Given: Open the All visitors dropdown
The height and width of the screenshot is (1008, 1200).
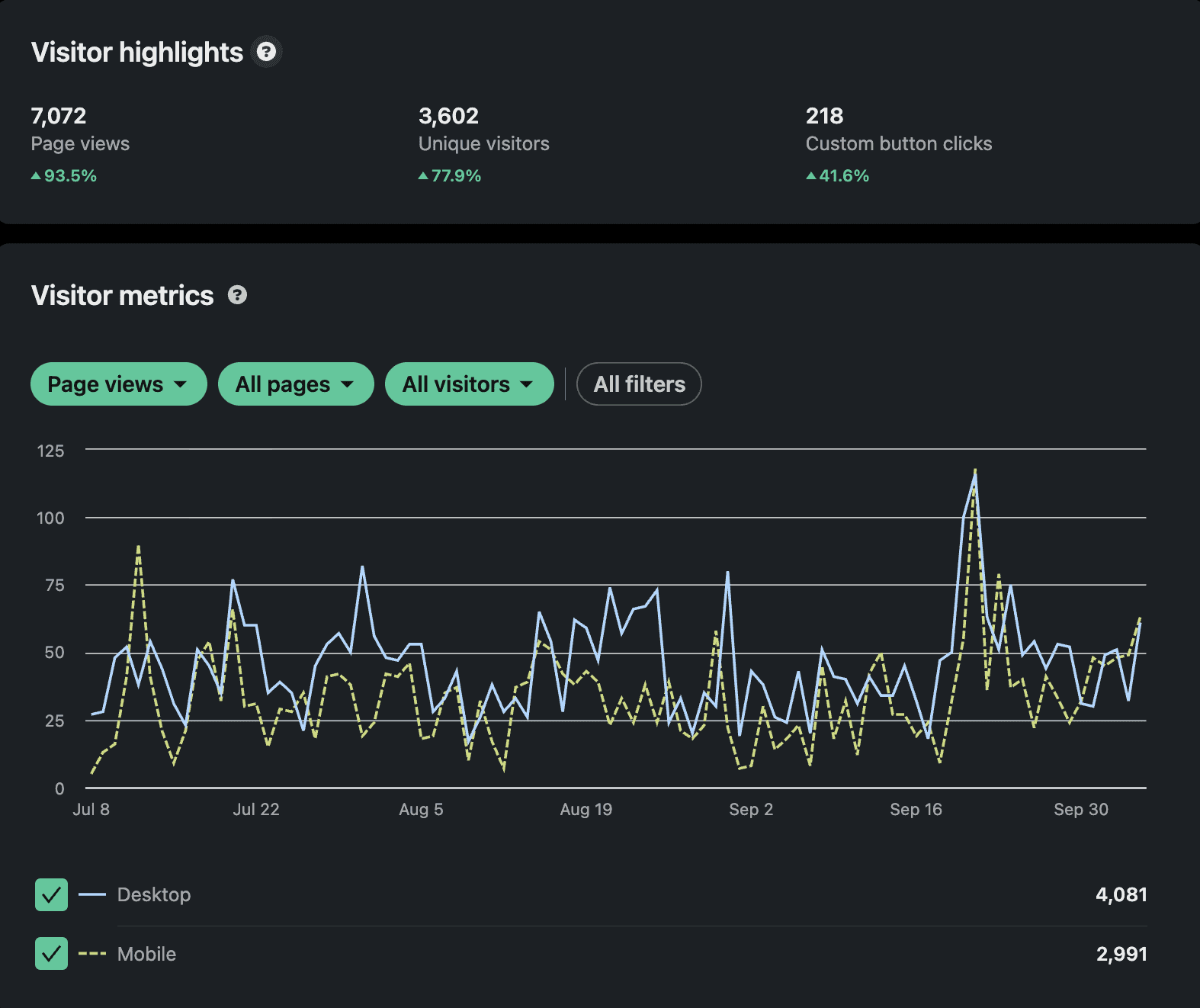Looking at the screenshot, I should tap(470, 384).
